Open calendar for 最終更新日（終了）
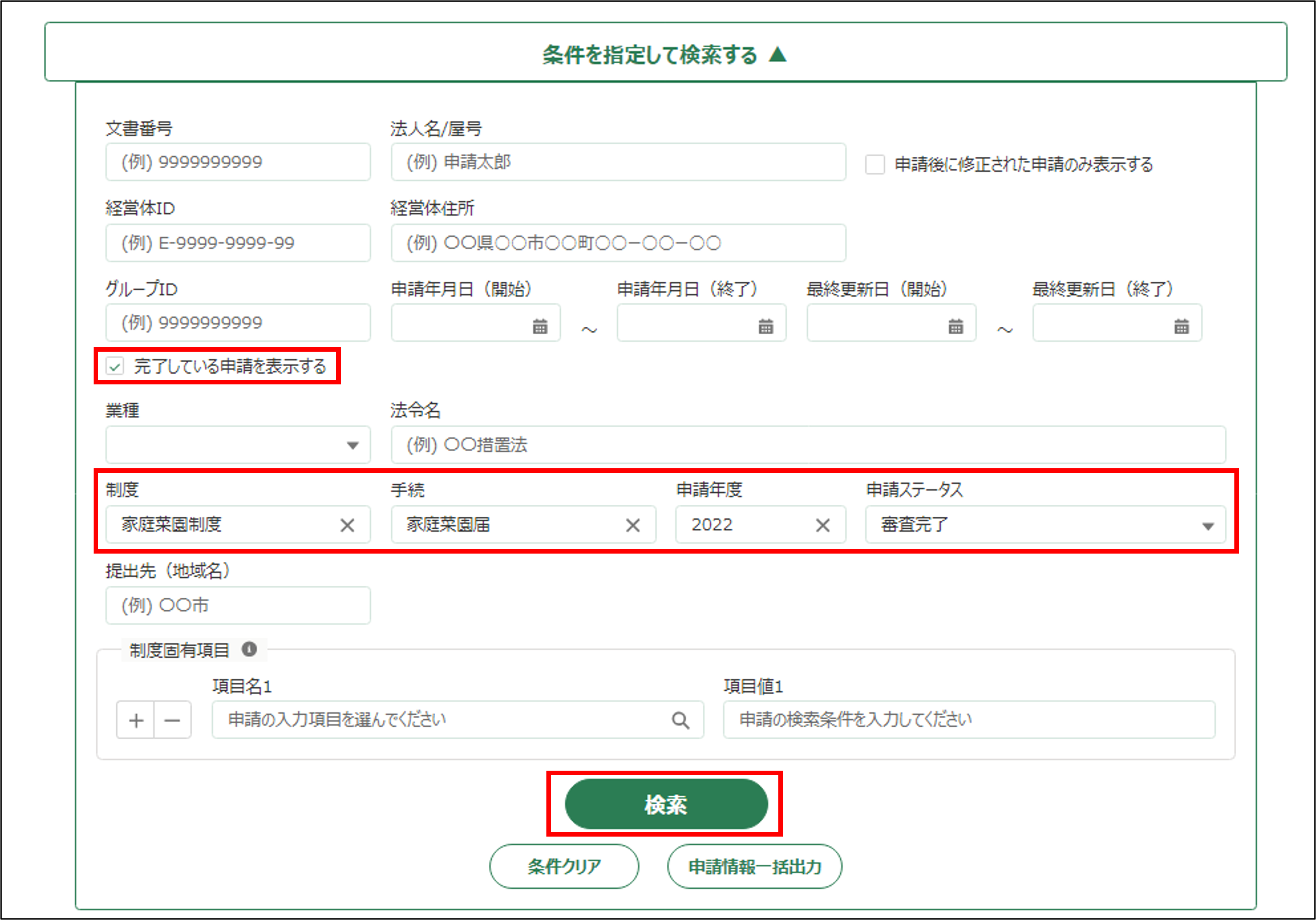The image size is (1316, 920). pos(1181,326)
